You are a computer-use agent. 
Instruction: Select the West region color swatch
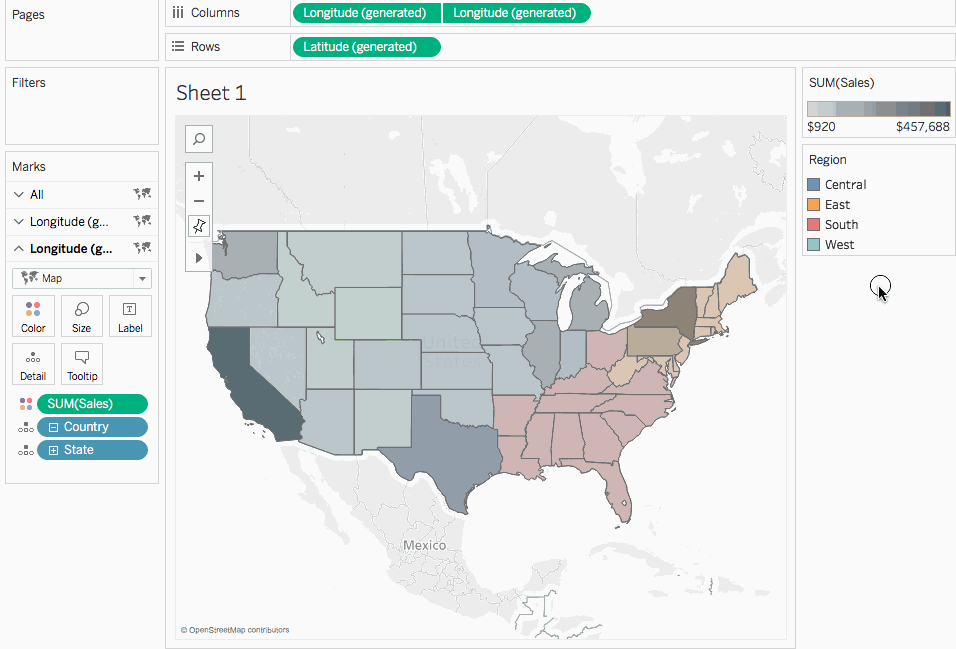tap(813, 245)
